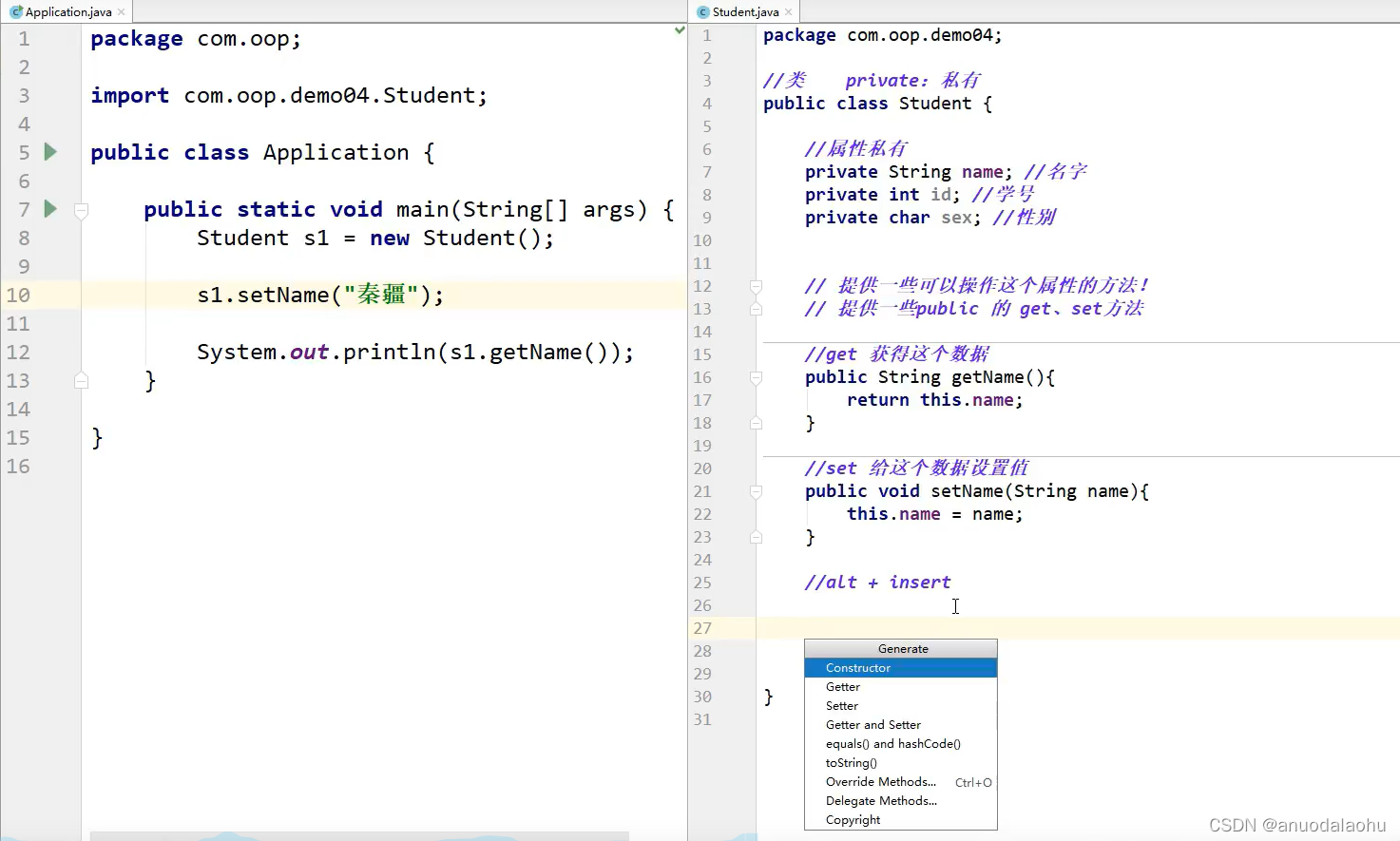Click '//set 给这个数据设置值' comment
Image resolution: width=1400 pixels, height=841 pixels.
click(916, 468)
